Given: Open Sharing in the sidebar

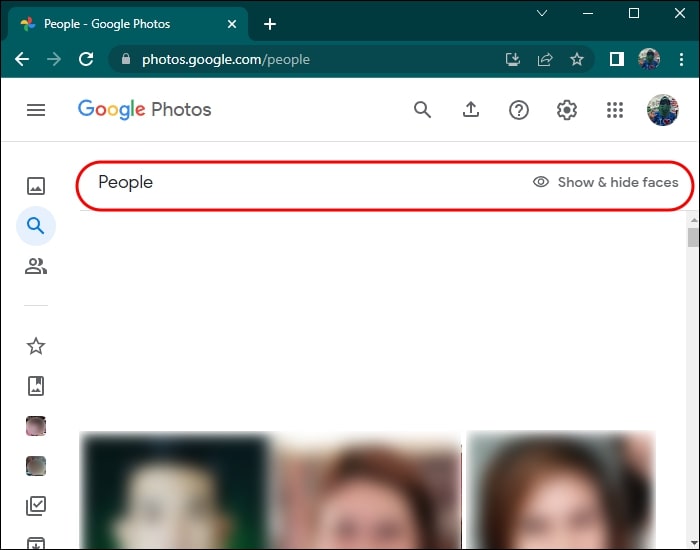Looking at the screenshot, I should [x=36, y=266].
